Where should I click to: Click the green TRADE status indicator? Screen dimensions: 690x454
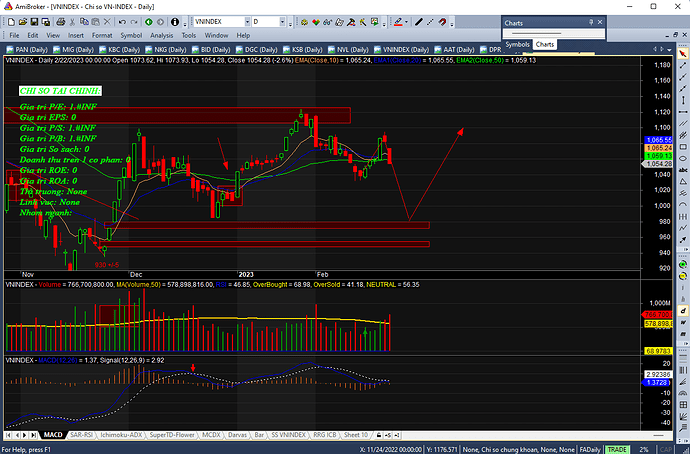tap(617, 450)
